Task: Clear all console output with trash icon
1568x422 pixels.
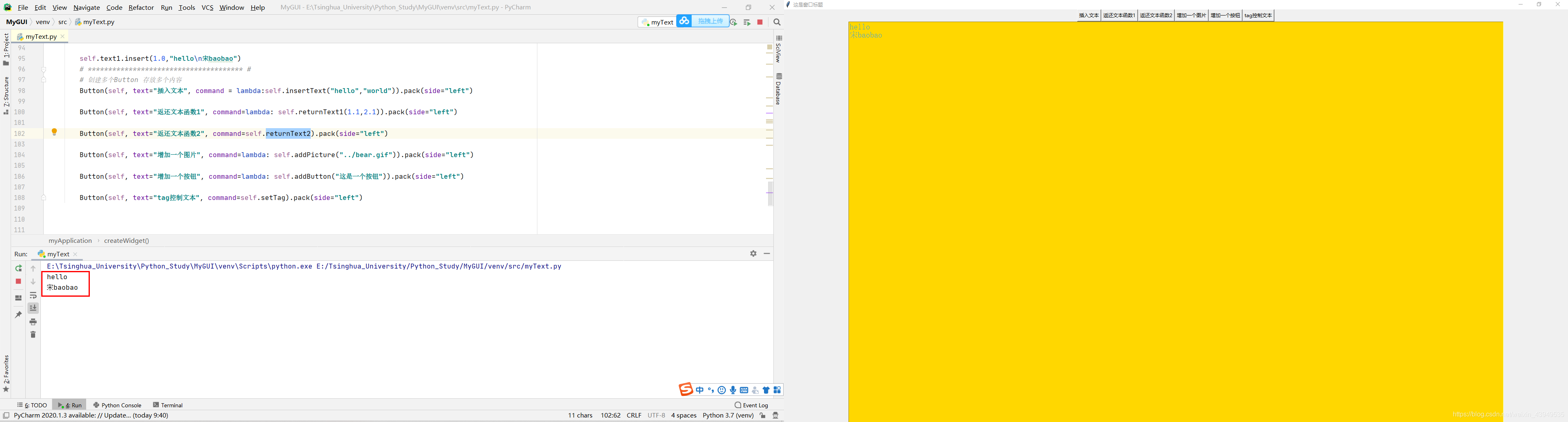Action: pyautogui.click(x=33, y=335)
